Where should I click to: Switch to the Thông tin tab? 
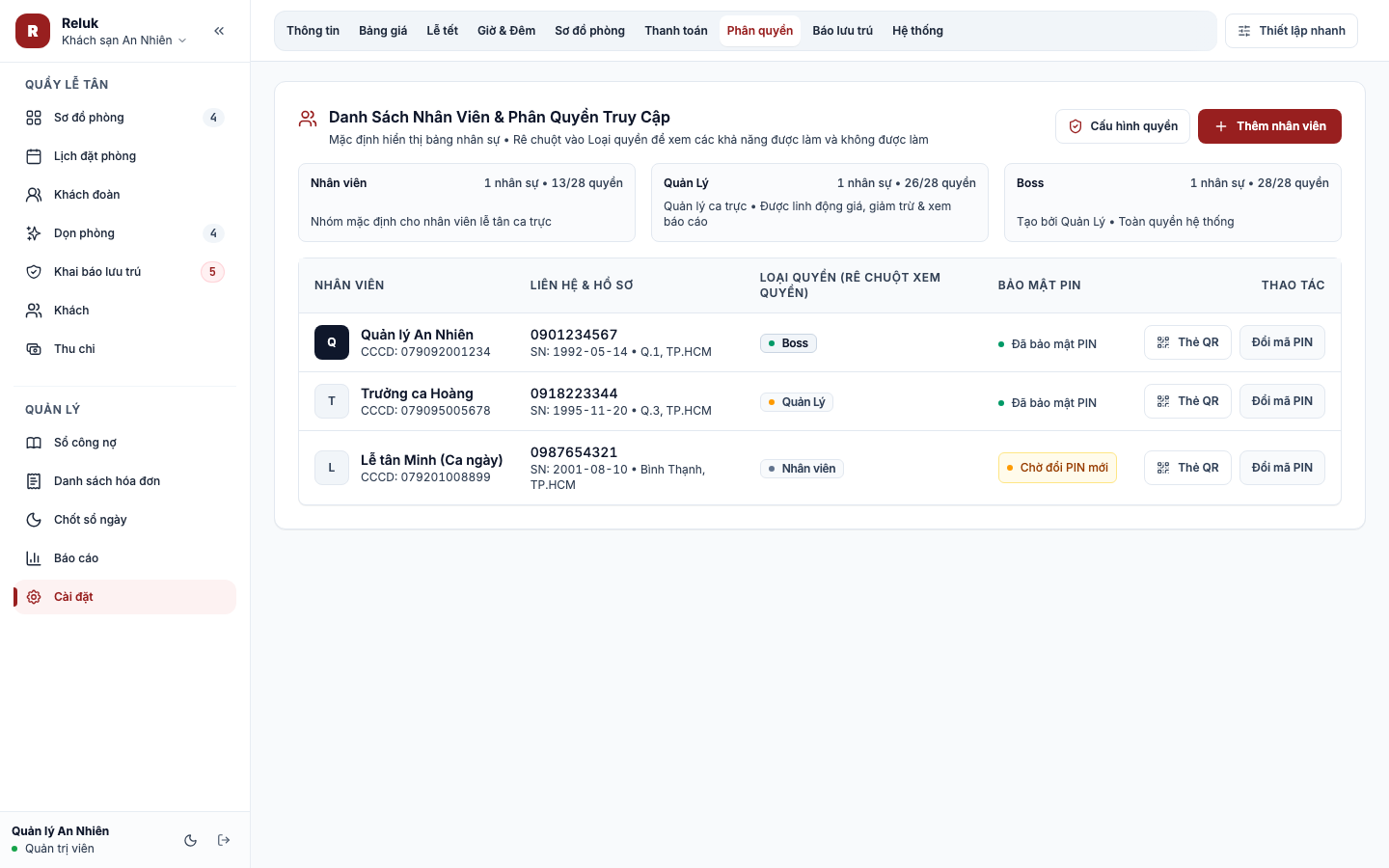click(x=313, y=31)
